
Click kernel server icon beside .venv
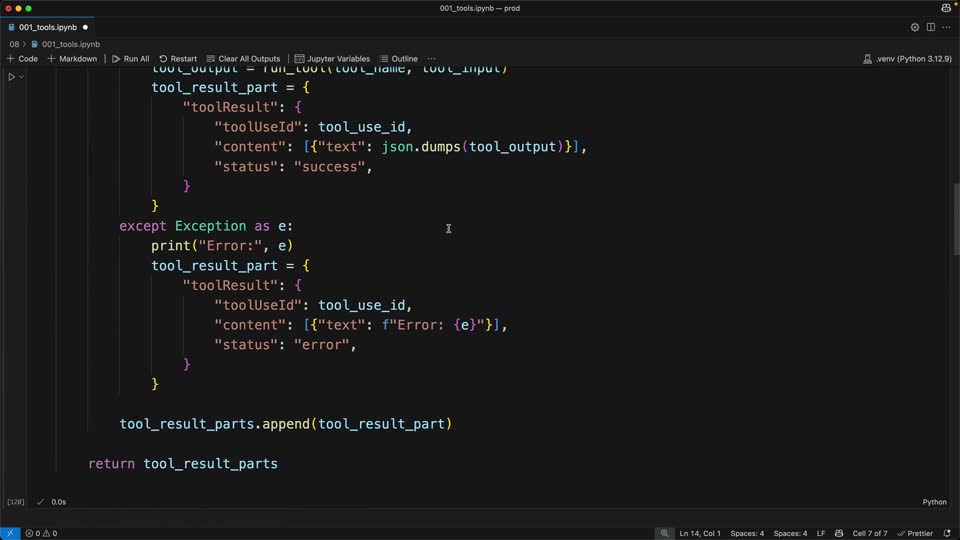[868, 59]
